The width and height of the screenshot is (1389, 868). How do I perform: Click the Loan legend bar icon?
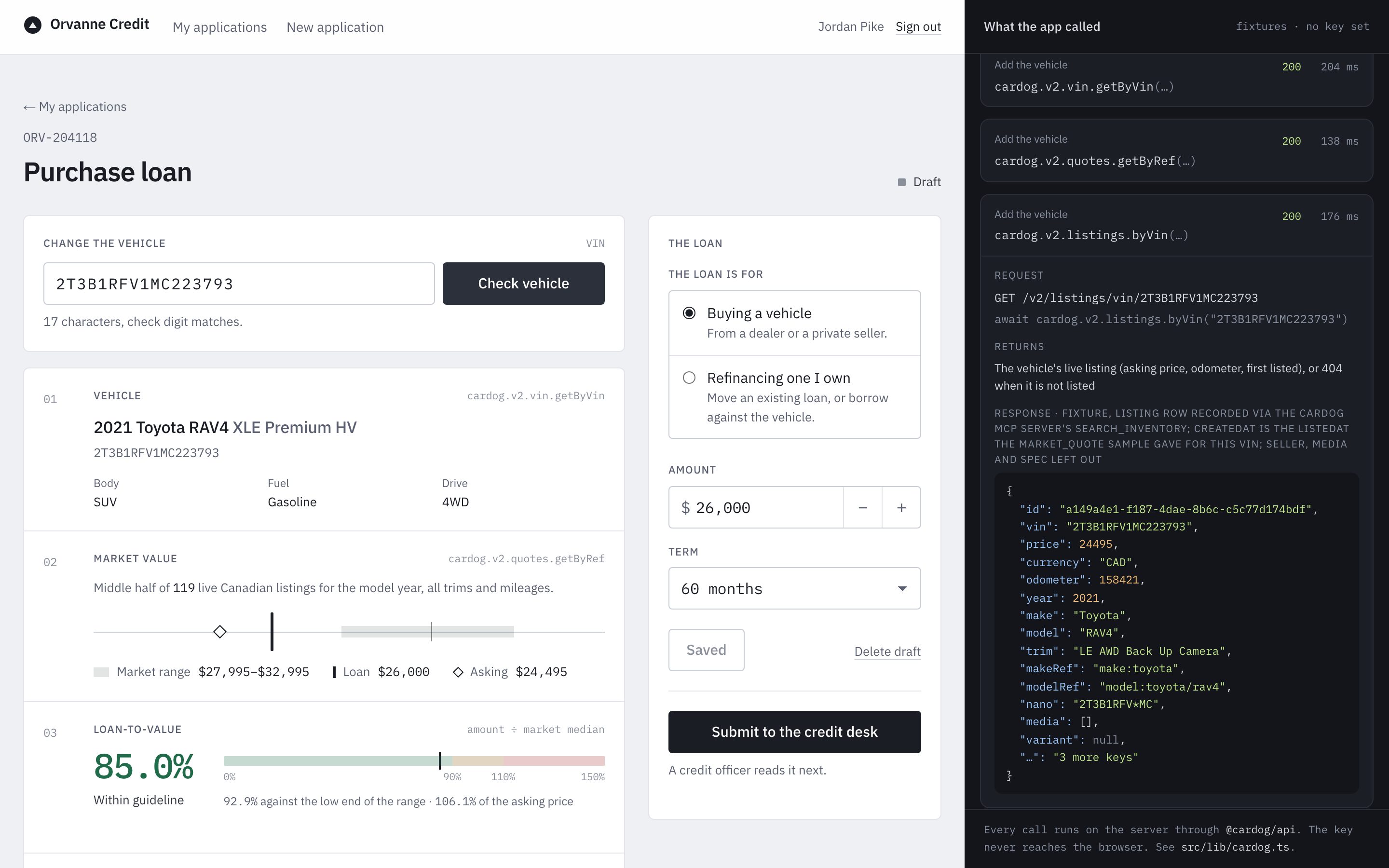pos(334,672)
